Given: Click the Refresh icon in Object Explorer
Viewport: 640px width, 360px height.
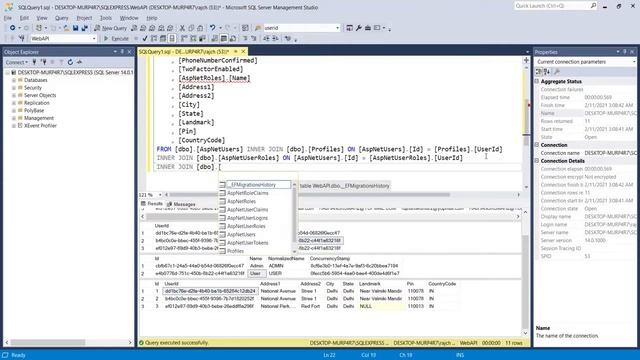Looking at the screenshot, I should (70, 62).
